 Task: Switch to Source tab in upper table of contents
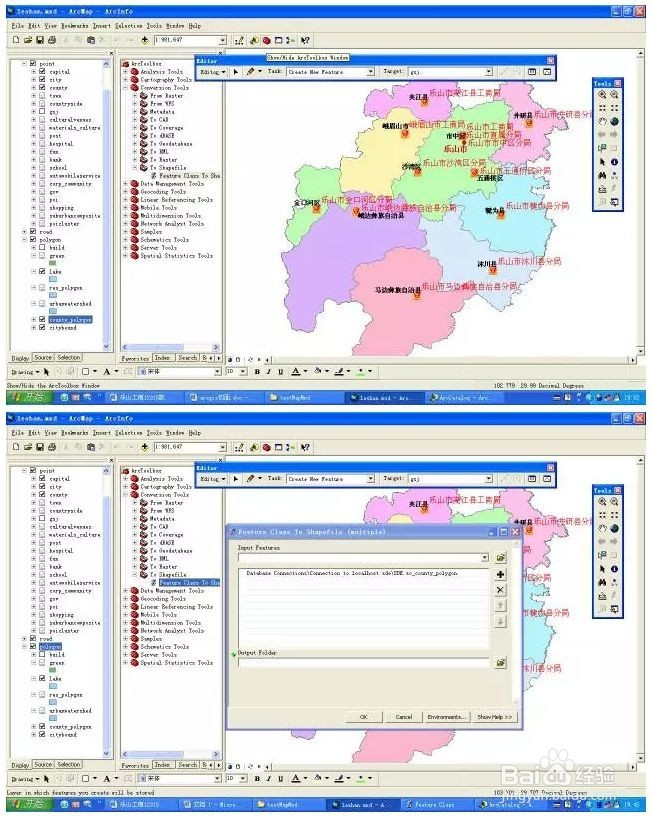(x=43, y=358)
